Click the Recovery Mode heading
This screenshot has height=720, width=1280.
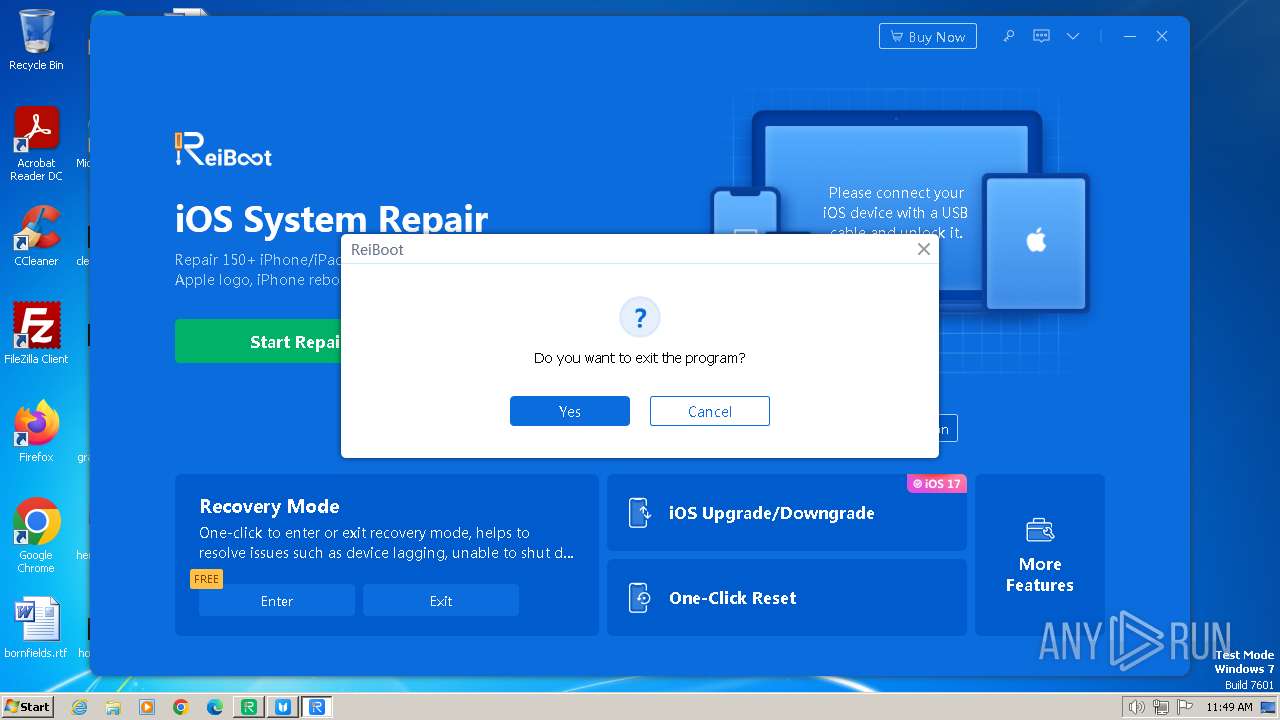269,506
